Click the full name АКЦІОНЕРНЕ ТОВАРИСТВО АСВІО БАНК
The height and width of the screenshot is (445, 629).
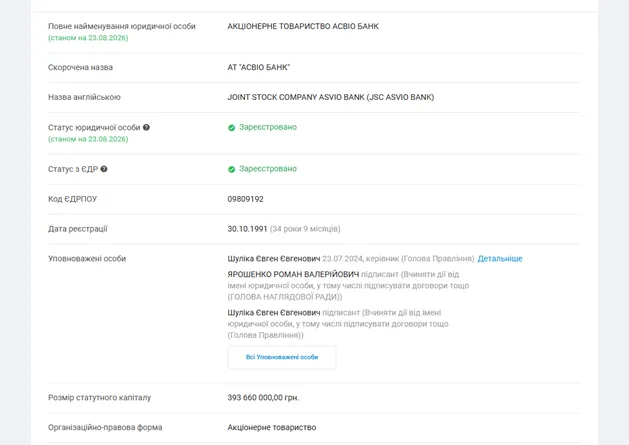(303, 26)
